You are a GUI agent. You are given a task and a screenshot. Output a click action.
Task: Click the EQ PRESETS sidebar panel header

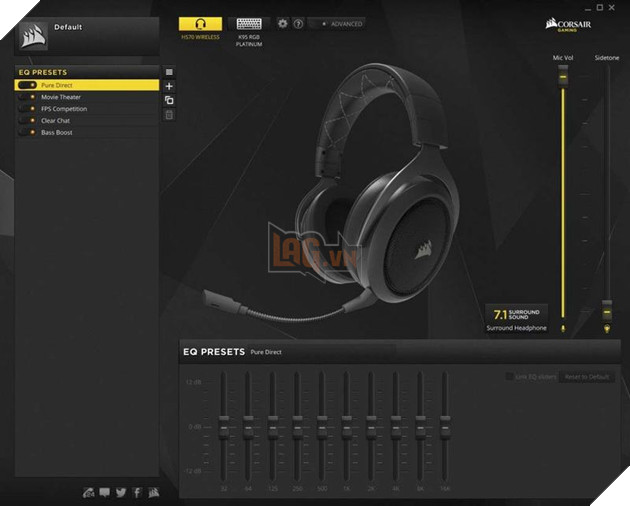coord(87,72)
